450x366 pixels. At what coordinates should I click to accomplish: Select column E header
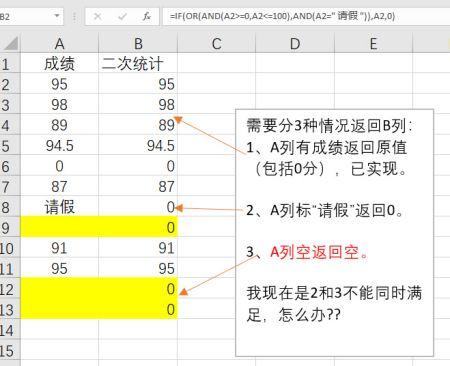coord(373,43)
